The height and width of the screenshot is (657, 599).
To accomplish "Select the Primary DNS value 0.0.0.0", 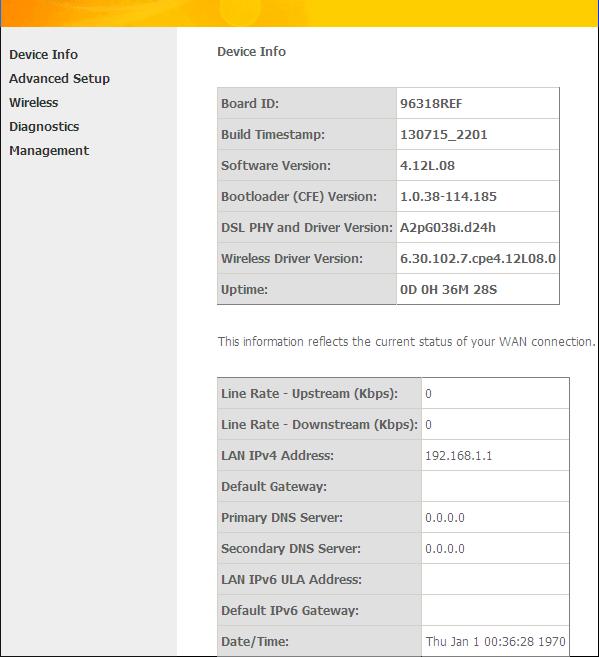I will pos(445,517).
